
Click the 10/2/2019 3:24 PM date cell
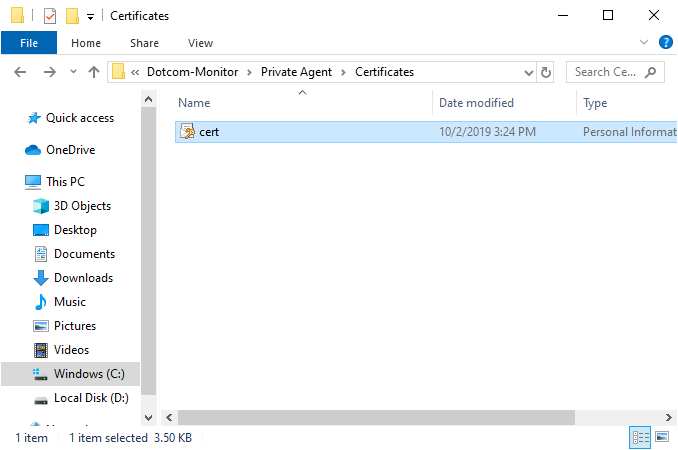(487, 132)
